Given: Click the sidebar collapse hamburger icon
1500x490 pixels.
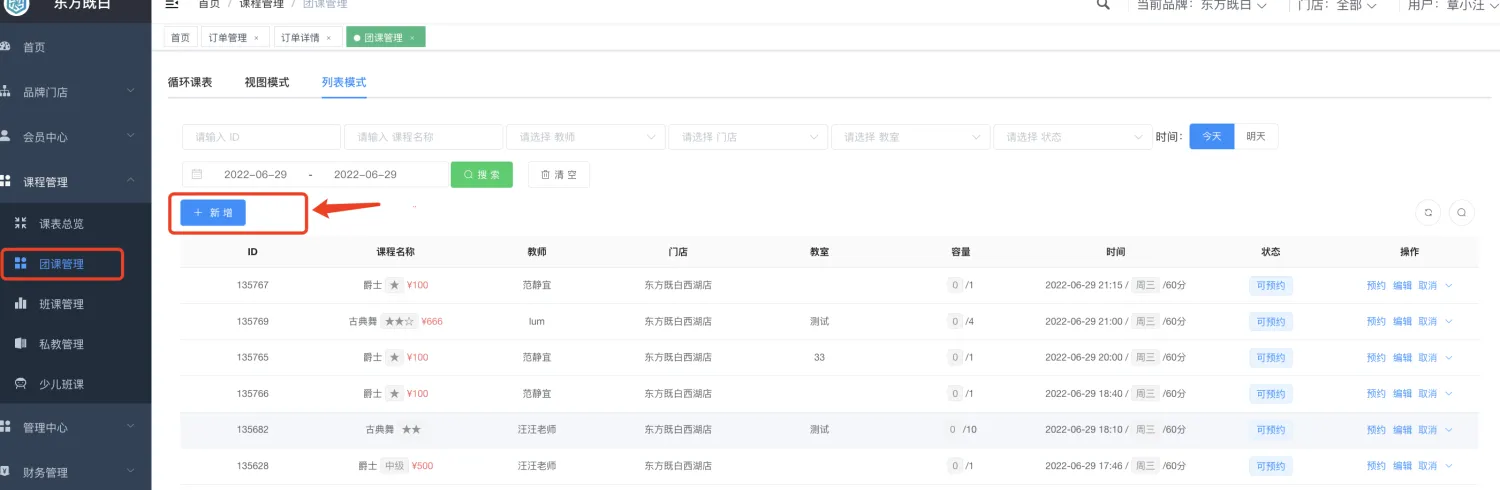Looking at the screenshot, I should pos(171,4).
